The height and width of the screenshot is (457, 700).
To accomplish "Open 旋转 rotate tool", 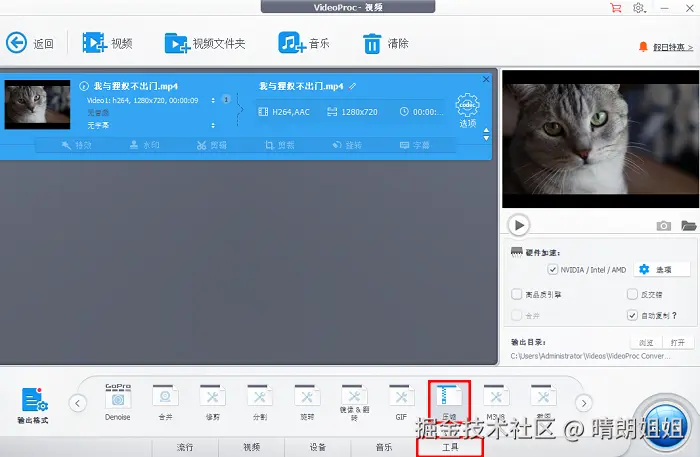I will [347, 145].
